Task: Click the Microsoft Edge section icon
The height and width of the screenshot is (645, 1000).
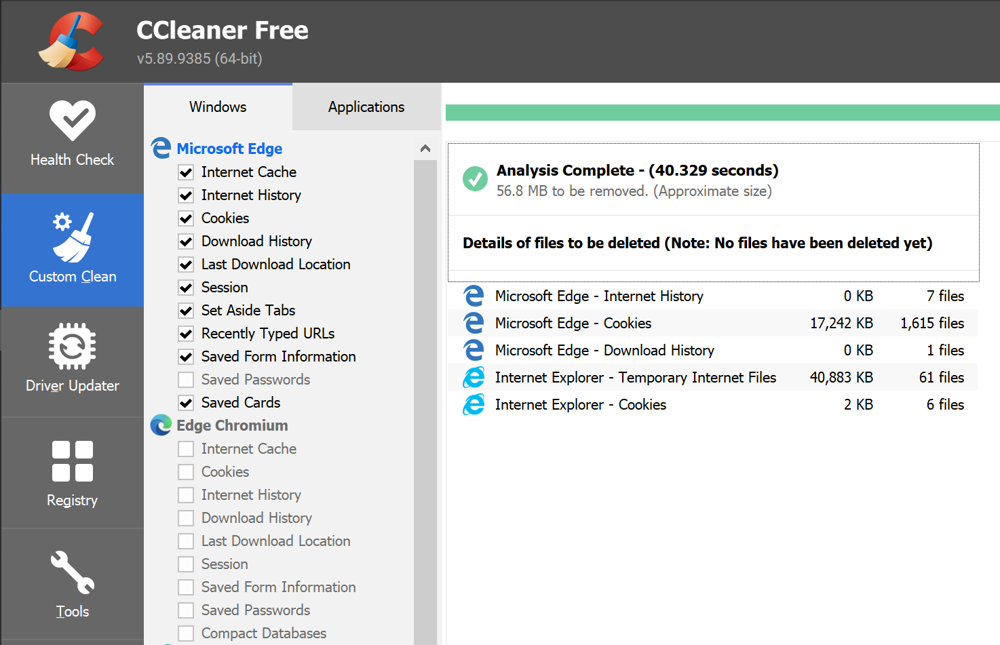Action: [x=161, y=148]
